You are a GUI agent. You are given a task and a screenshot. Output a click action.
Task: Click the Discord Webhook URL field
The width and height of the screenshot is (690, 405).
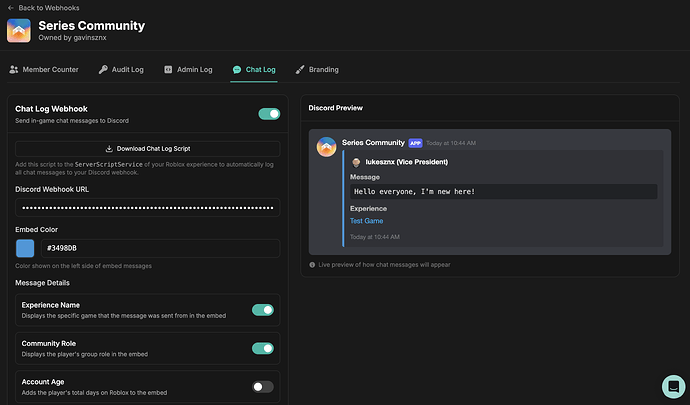(x=146, y=208)
